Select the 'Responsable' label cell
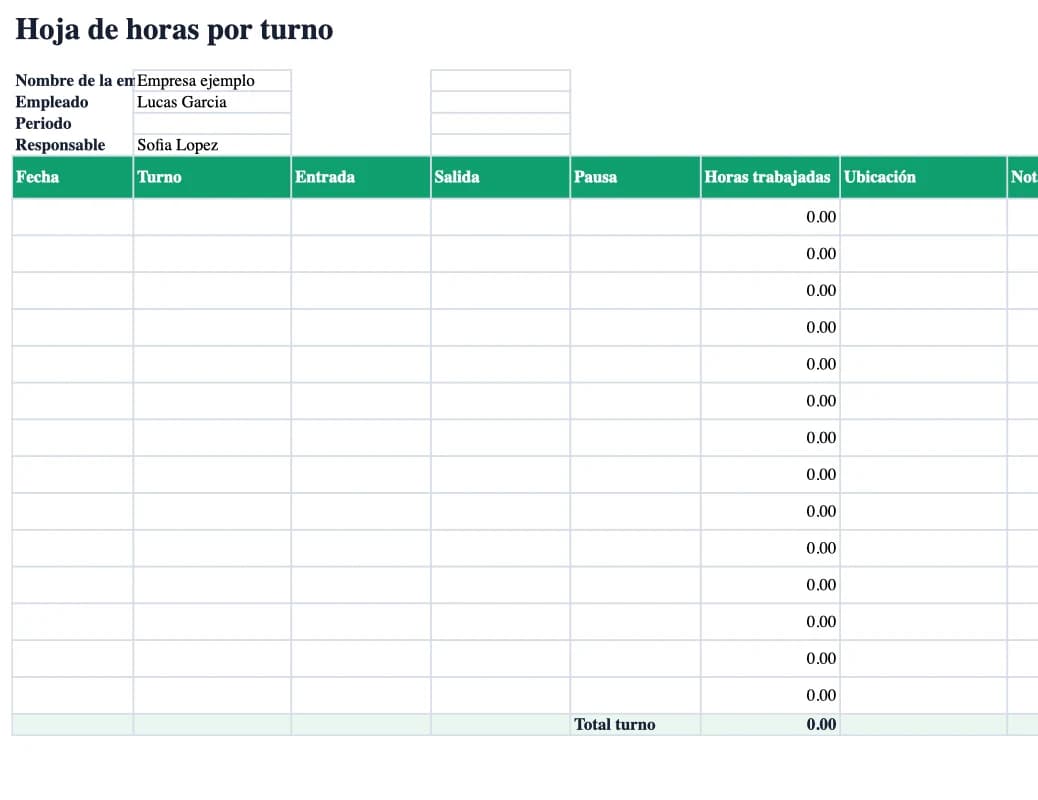 tap(73, 145)
